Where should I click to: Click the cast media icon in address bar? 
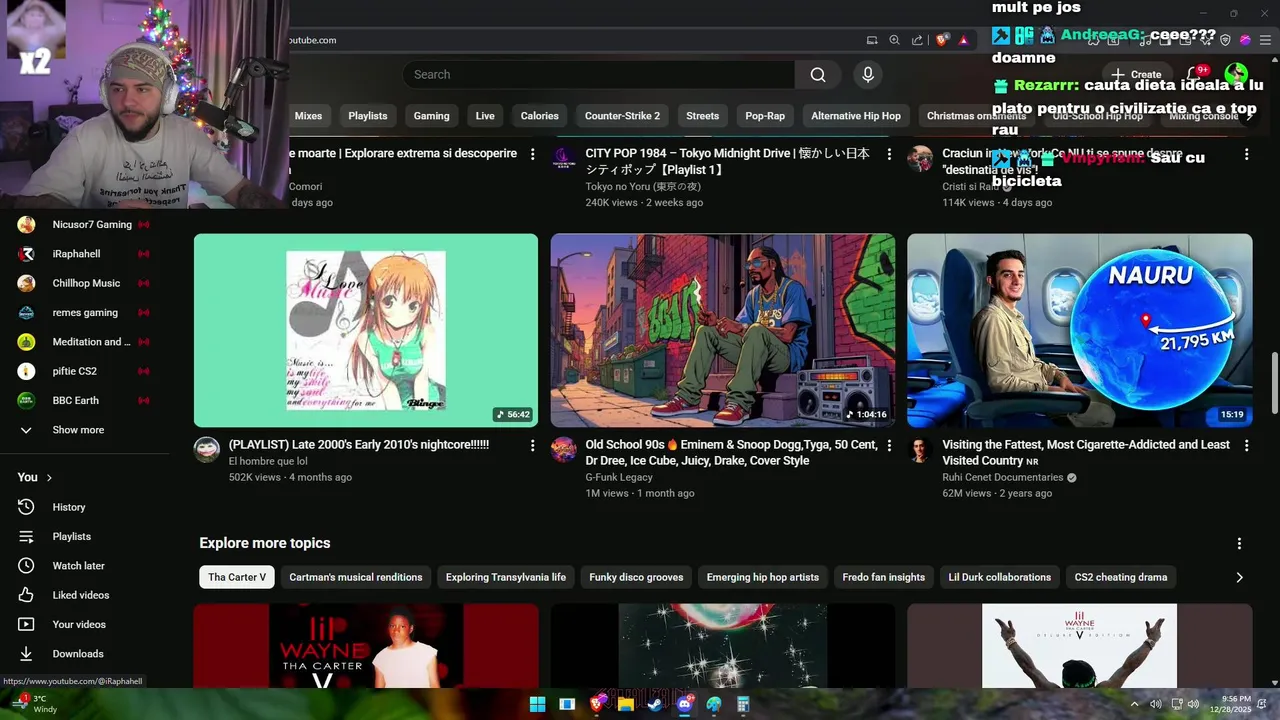pyautogui.click(x=872, y=40)
